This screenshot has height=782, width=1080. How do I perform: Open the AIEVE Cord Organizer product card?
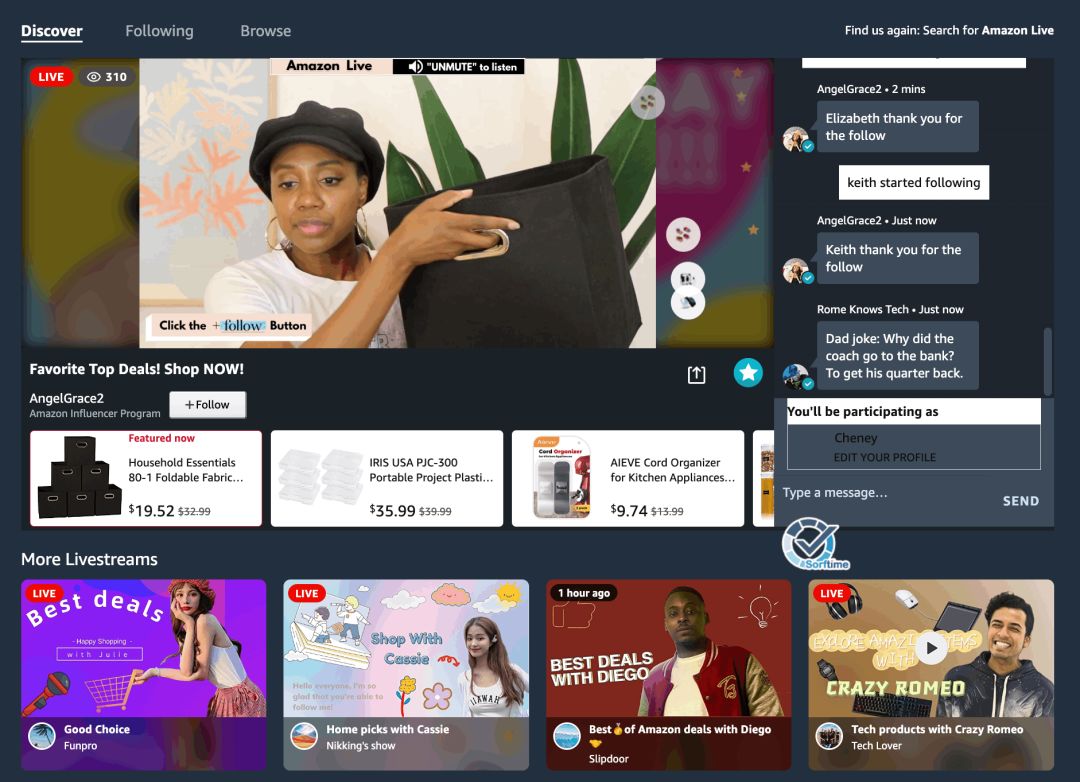pyautogui.click(x=628, y=479)
